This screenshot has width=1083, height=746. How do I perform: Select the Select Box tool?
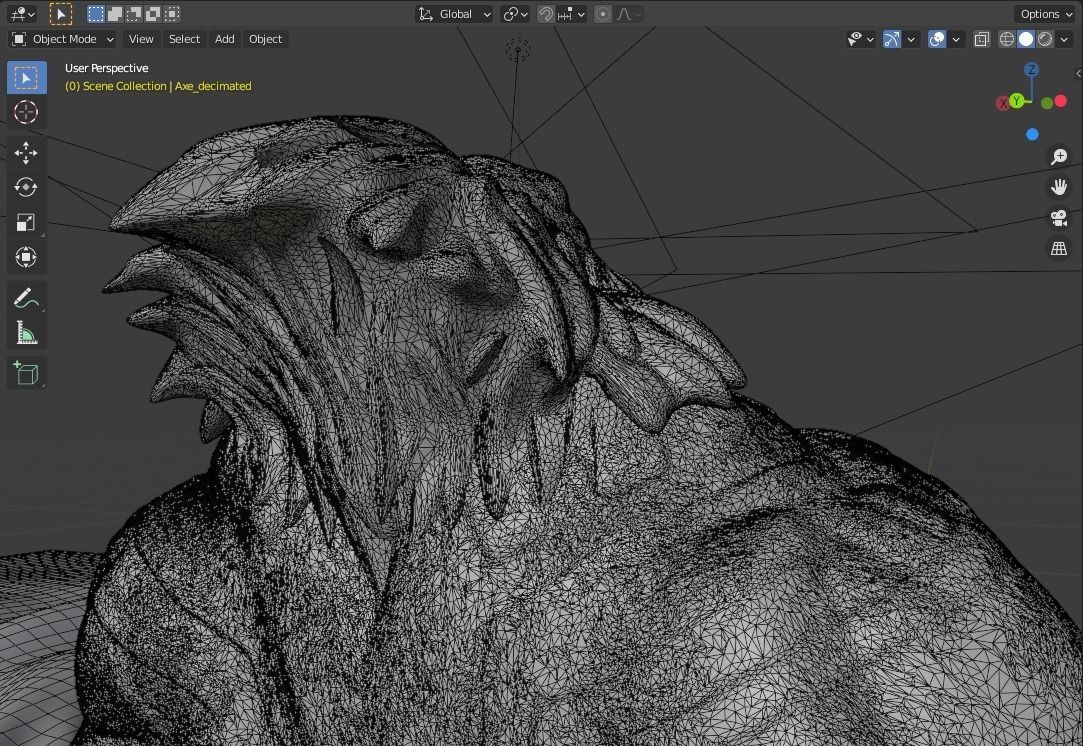26,77
